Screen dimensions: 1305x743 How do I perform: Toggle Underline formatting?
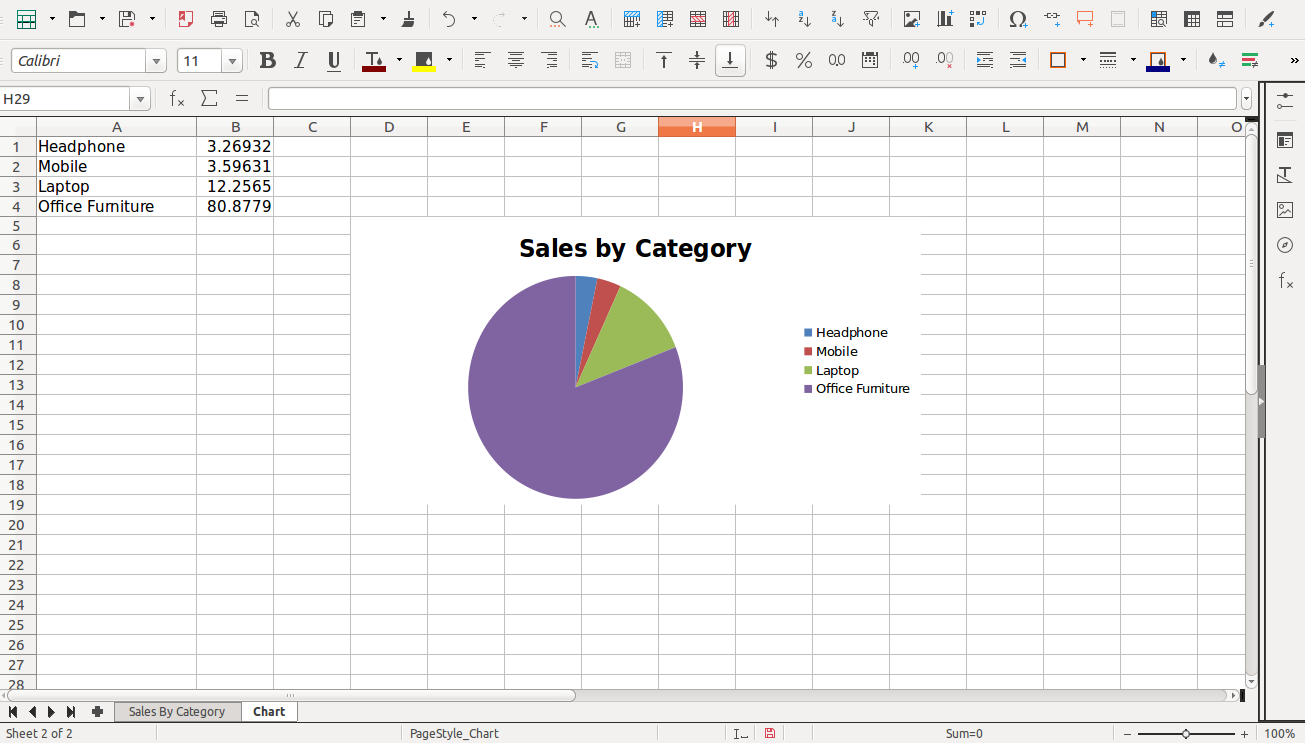click(x=334, y=61)
